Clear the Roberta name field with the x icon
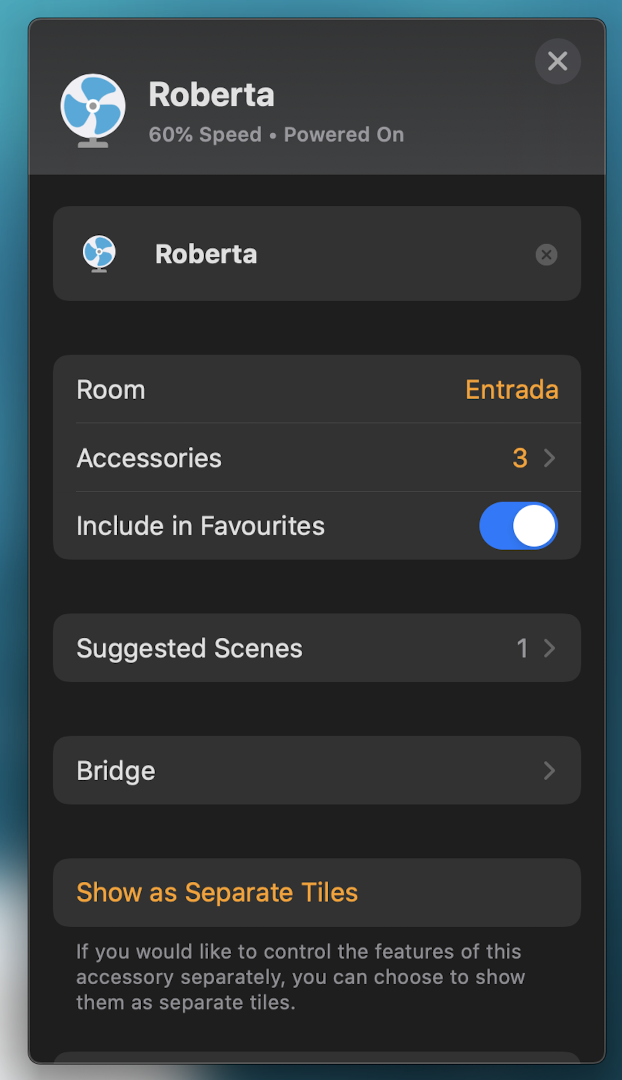The image size is (622, 1080). coord(546,255)
